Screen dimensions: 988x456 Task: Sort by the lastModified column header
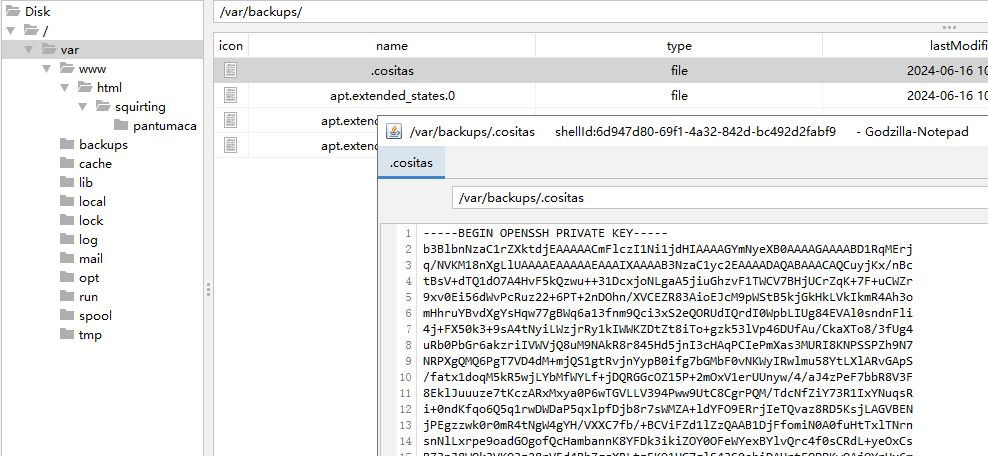pyautogui.click(x=905, y=45)
